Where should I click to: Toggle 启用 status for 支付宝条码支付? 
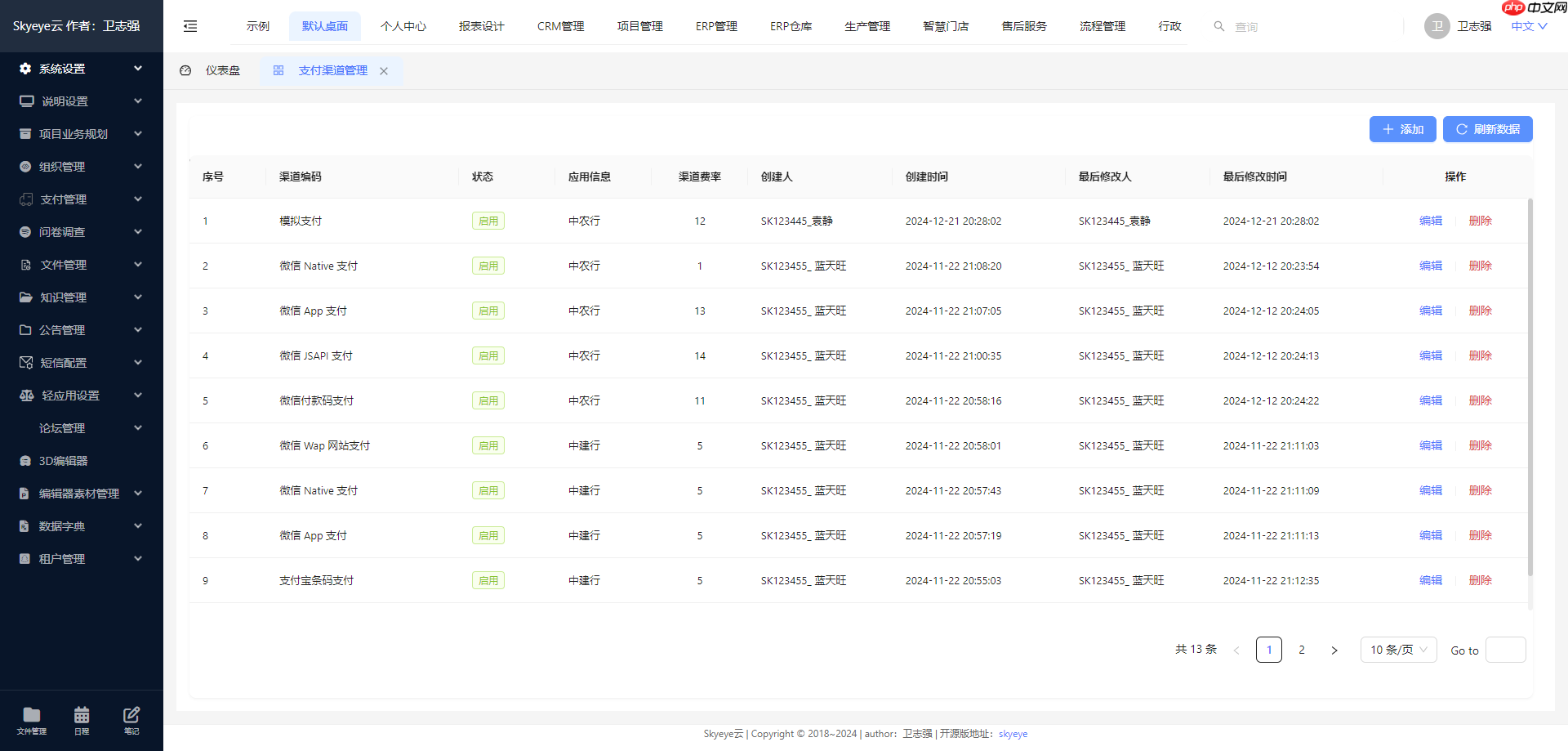[x=488, y=580]
